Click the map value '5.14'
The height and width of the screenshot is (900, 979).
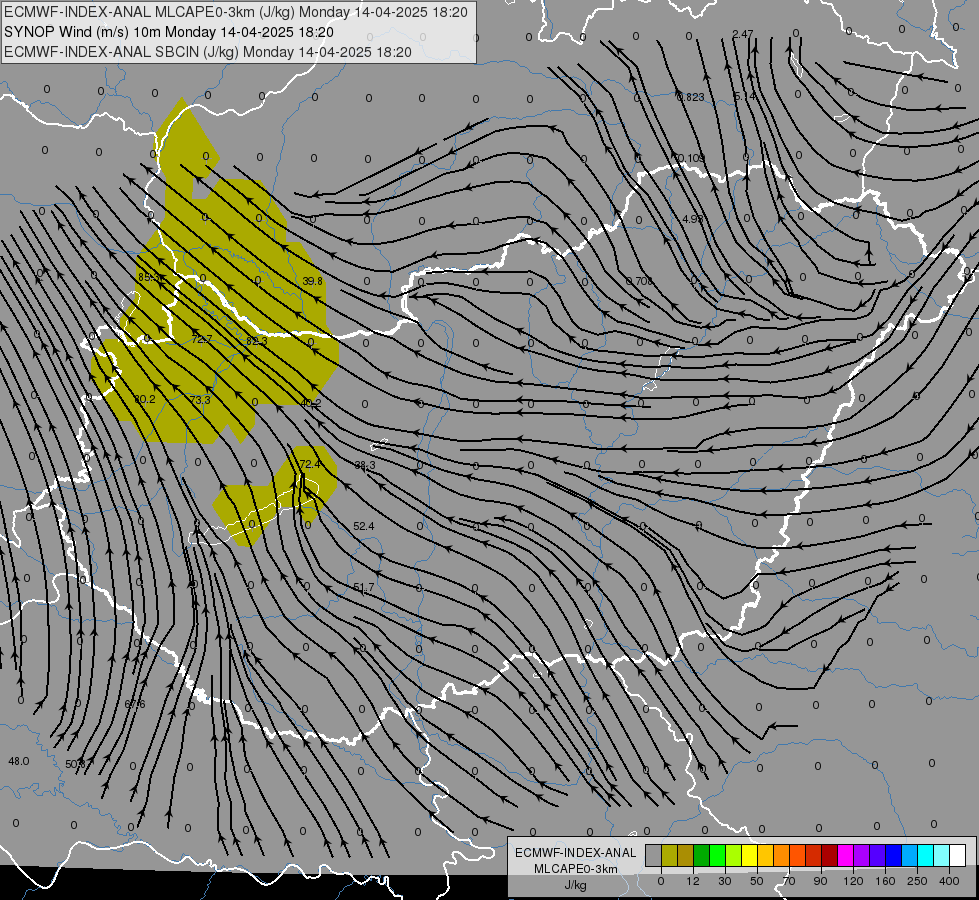(x=745, y=96)
